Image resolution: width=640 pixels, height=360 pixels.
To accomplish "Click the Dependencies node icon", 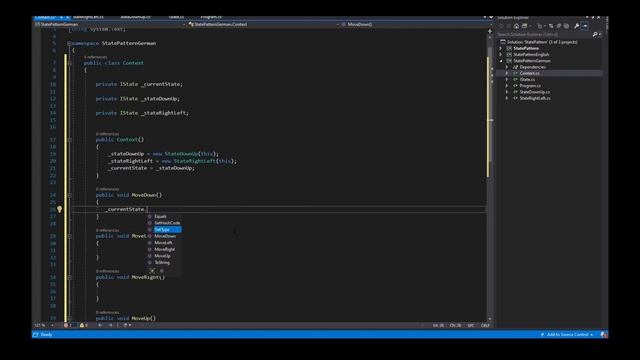I will [516, 67].
